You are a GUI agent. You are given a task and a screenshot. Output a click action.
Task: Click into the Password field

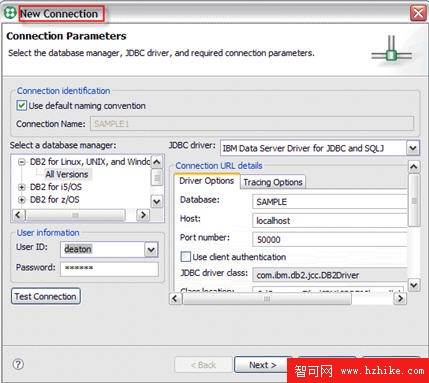pyautogui.click(x=109, y=269)
